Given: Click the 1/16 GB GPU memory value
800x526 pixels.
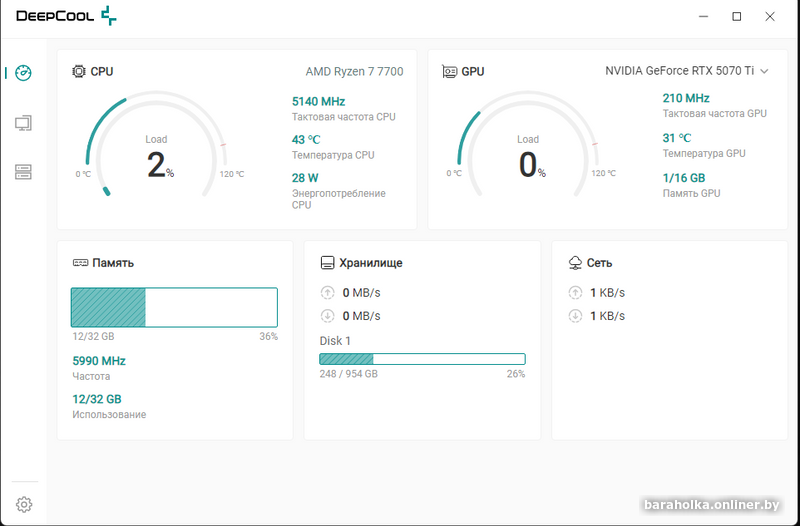Looking at the screenshot, I should pos(684,178).
